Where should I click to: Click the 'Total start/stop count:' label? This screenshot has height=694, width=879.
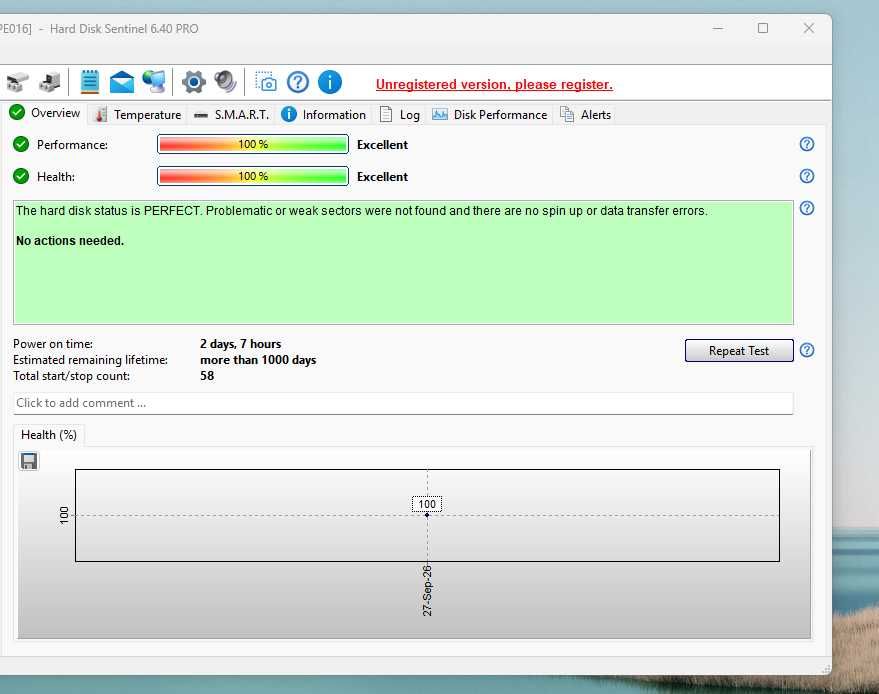[x=71, y=376]
